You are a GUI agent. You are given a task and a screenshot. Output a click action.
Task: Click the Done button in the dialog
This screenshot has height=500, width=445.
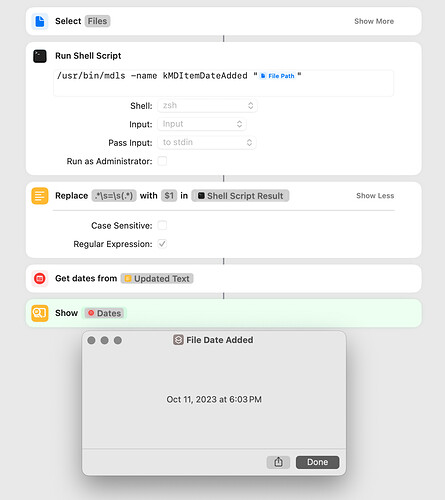pos(317,462)
